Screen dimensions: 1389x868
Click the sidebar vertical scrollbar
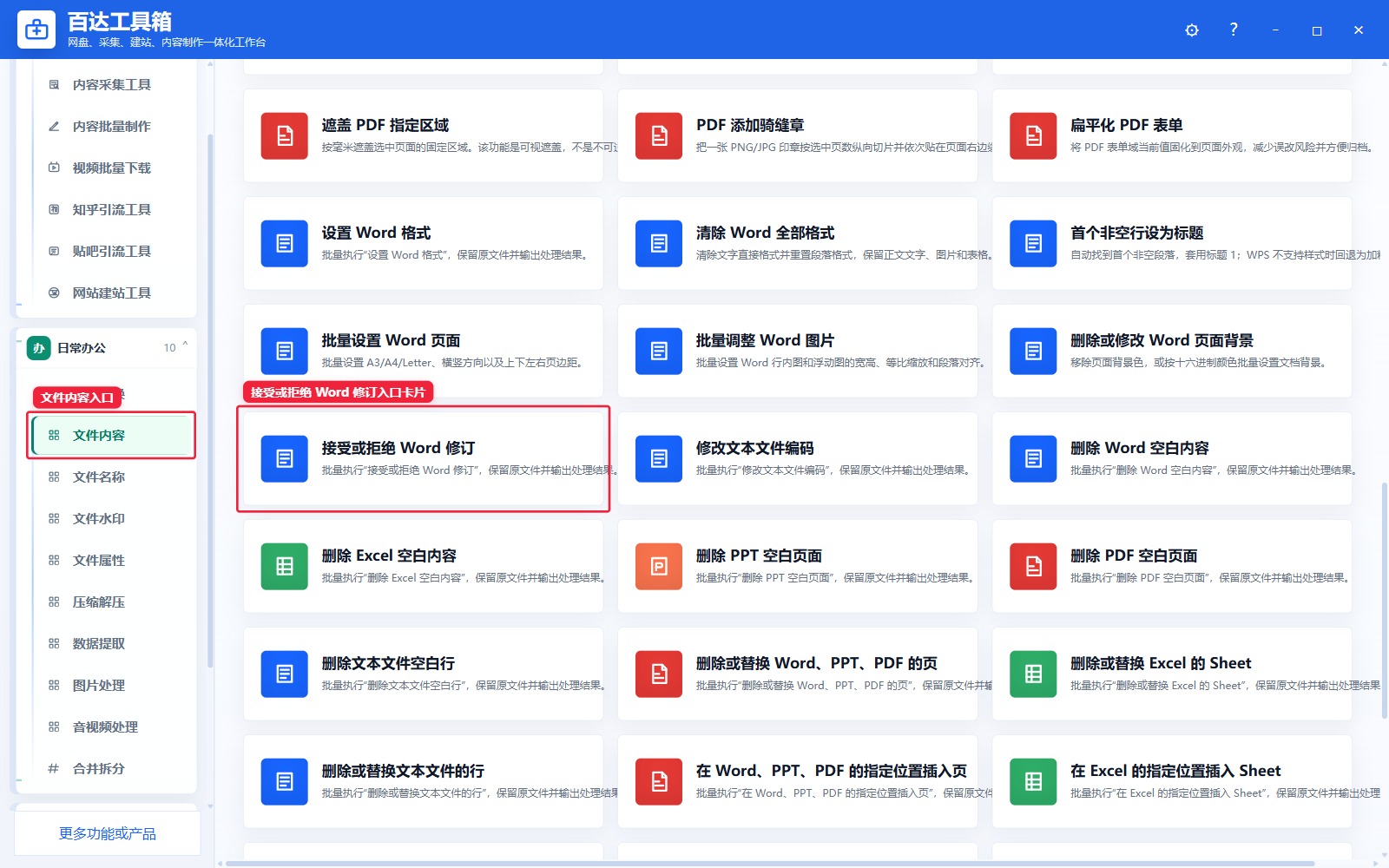(x=210, y=399)
